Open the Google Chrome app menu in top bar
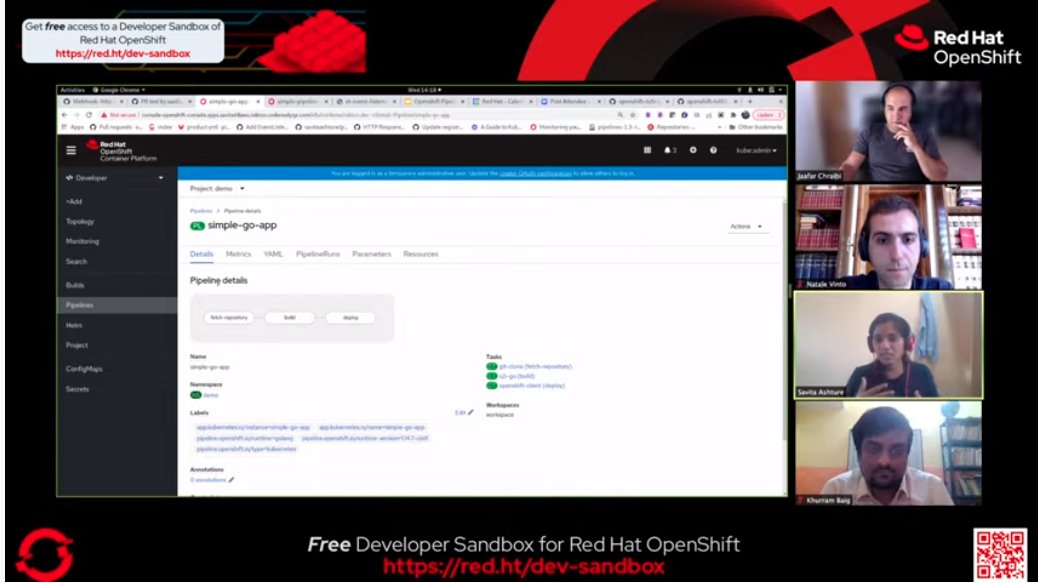Image resolution: width=1038 pixels, height=583 pixels. pos(119,90)
